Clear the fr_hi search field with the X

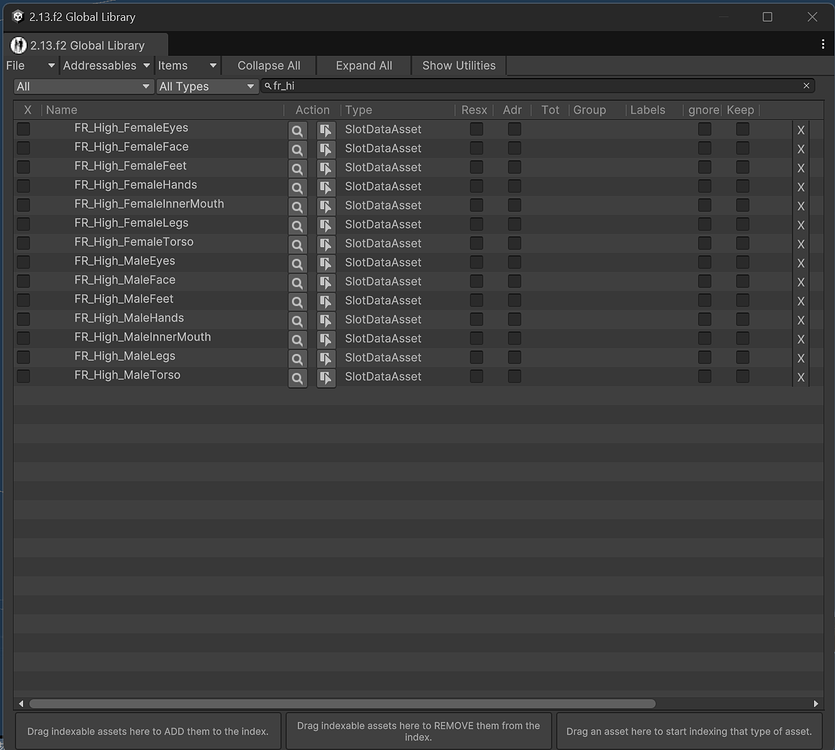point(806,86)
